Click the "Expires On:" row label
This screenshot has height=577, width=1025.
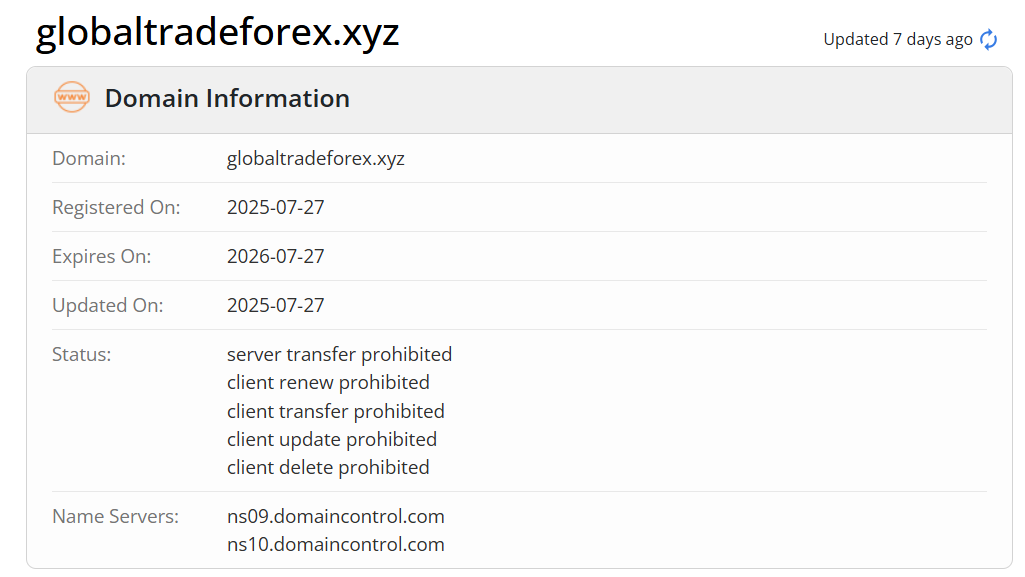pyautogui.click(x=101, y=256)
